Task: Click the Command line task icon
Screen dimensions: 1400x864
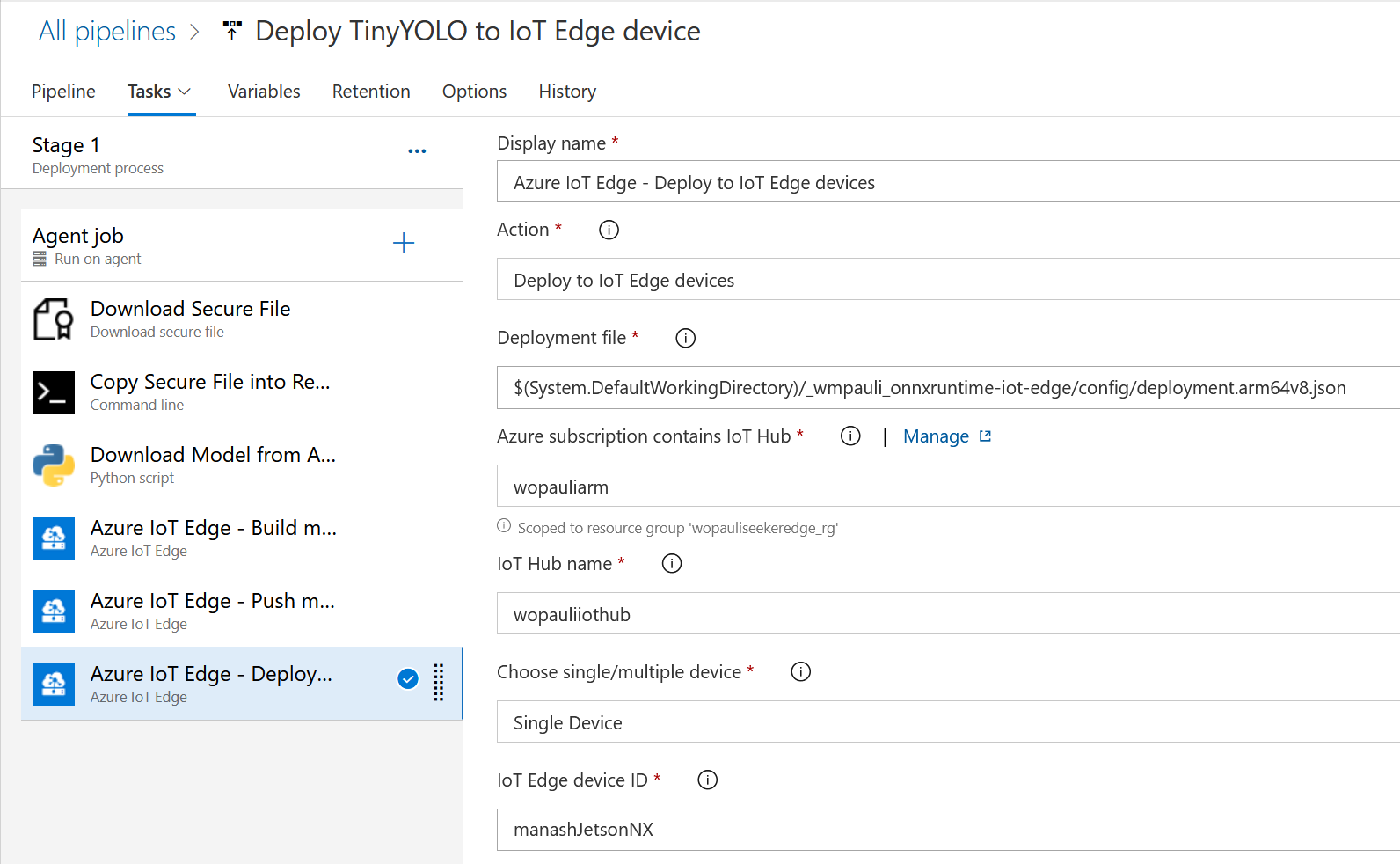Action: tap(54, 392)
